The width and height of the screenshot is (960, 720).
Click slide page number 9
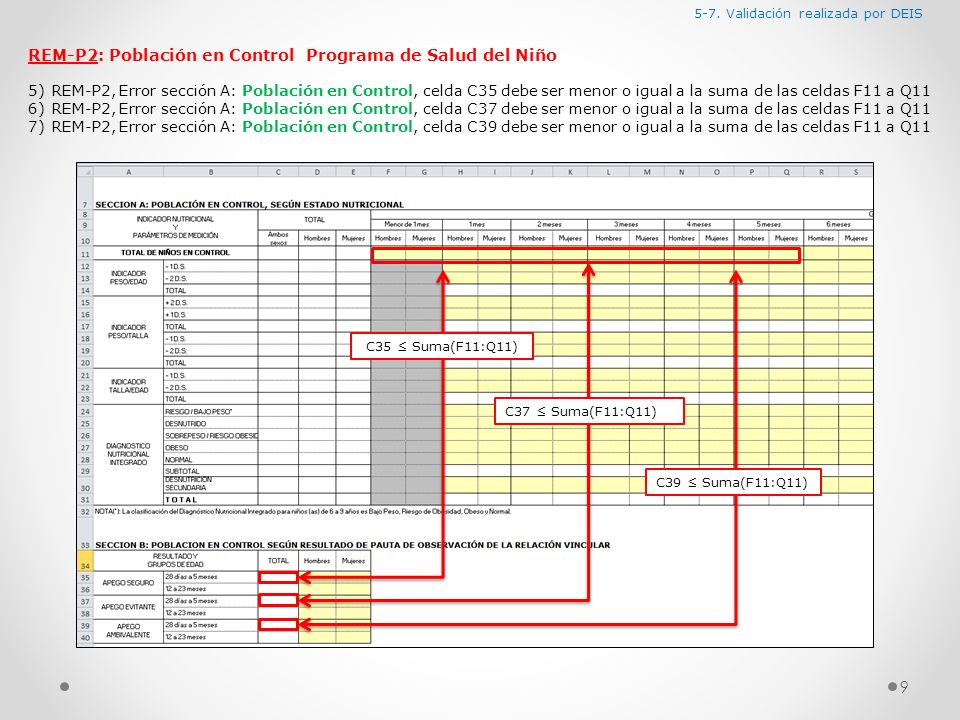coord(904,687)
